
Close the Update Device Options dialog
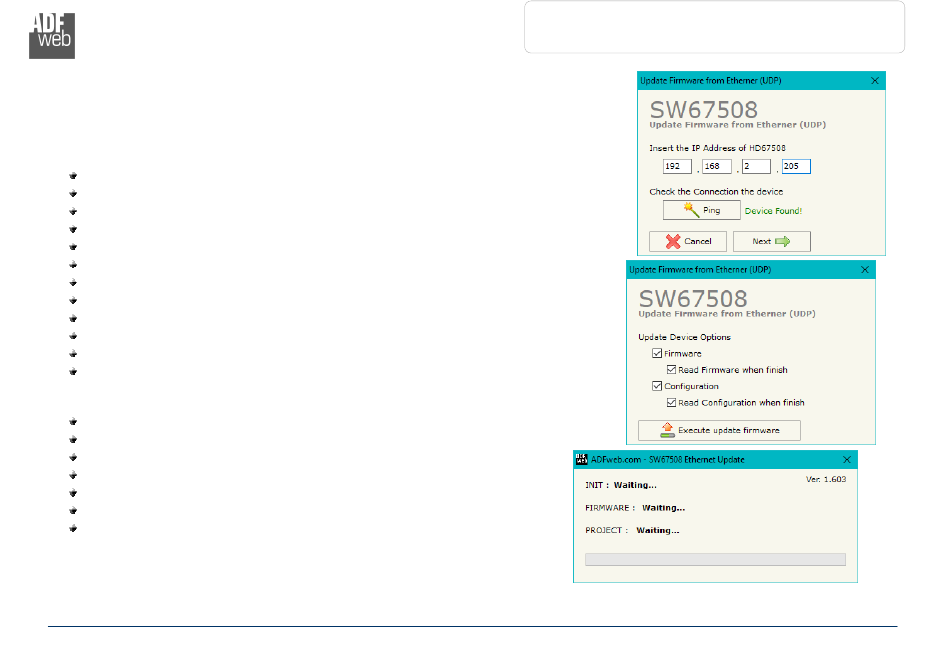[x=865, y=270]
